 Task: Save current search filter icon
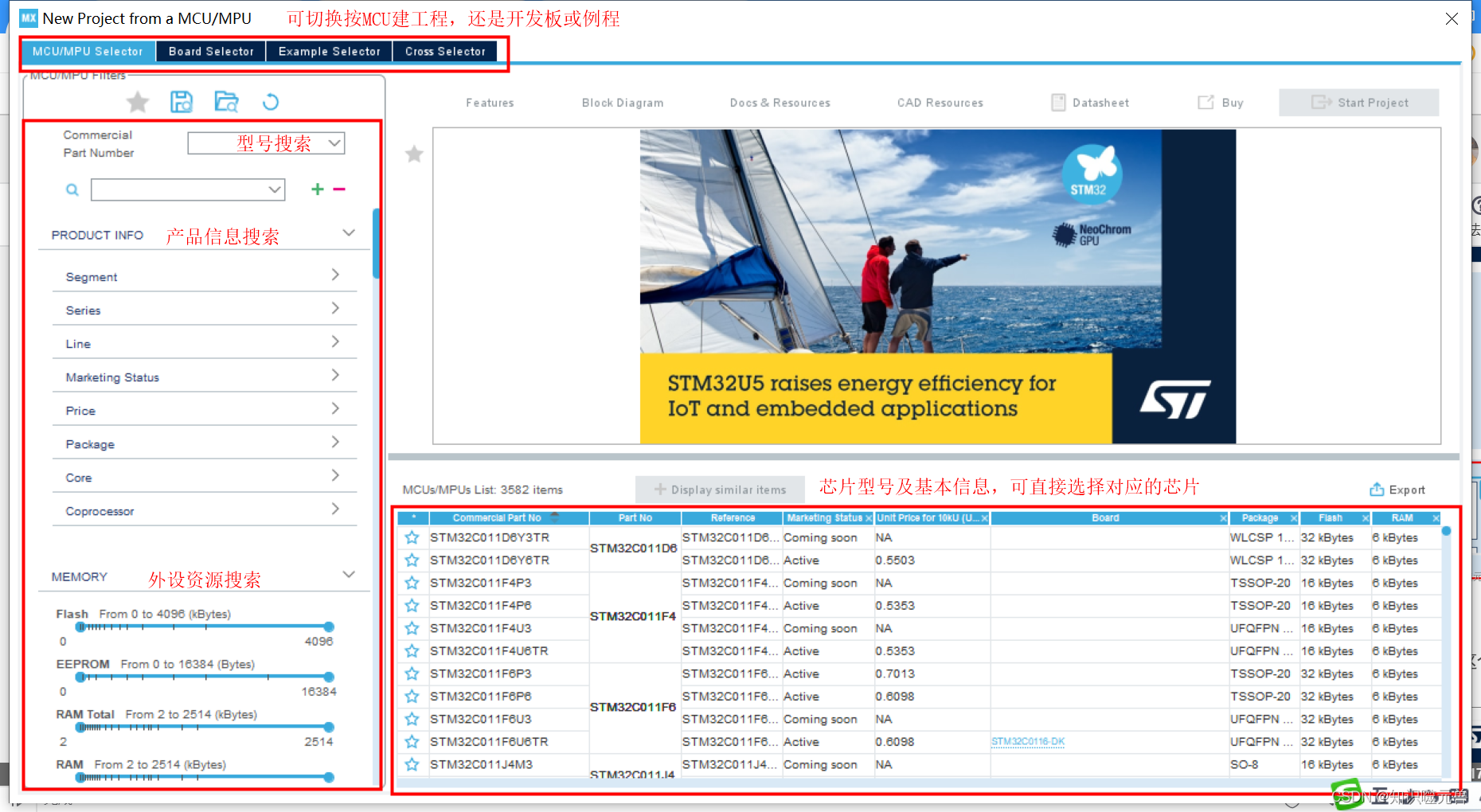[x=182, y=102]
